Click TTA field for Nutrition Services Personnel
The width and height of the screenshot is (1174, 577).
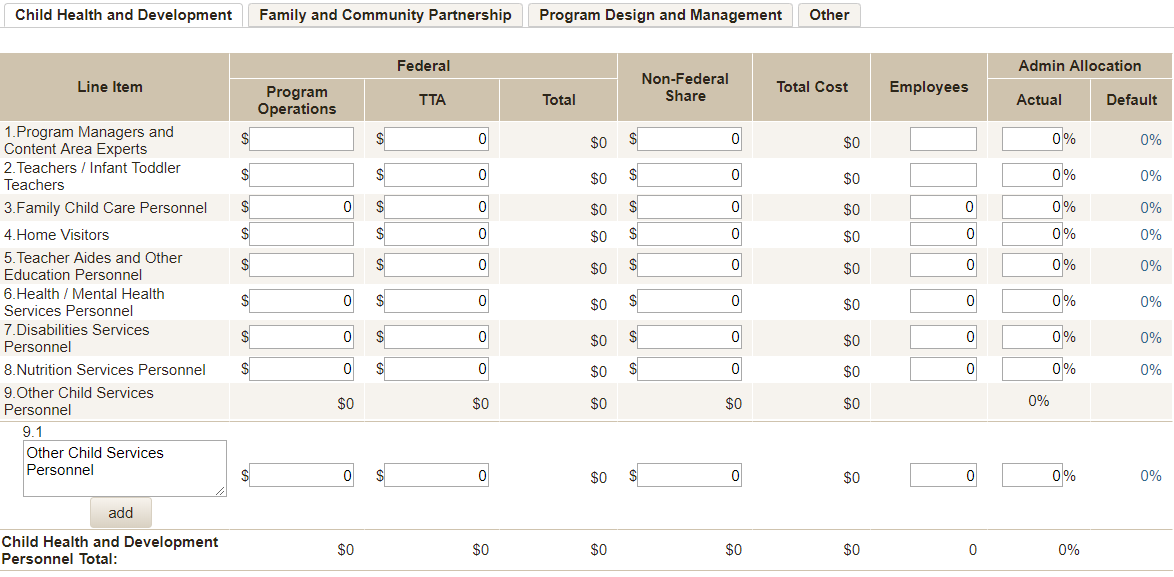[436, 369]
